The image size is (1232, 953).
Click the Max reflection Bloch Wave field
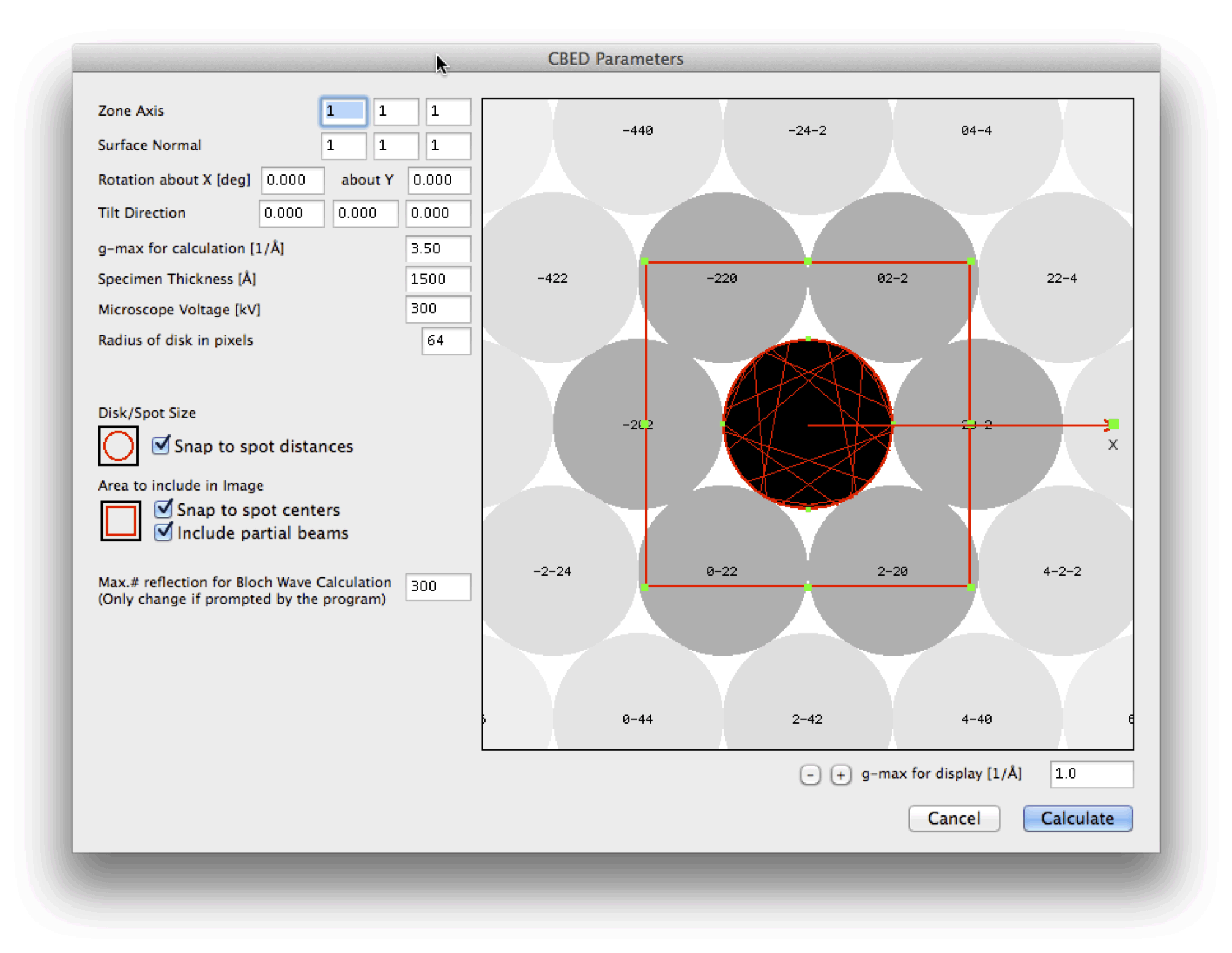pyautogui.click(x=438, y=587)
